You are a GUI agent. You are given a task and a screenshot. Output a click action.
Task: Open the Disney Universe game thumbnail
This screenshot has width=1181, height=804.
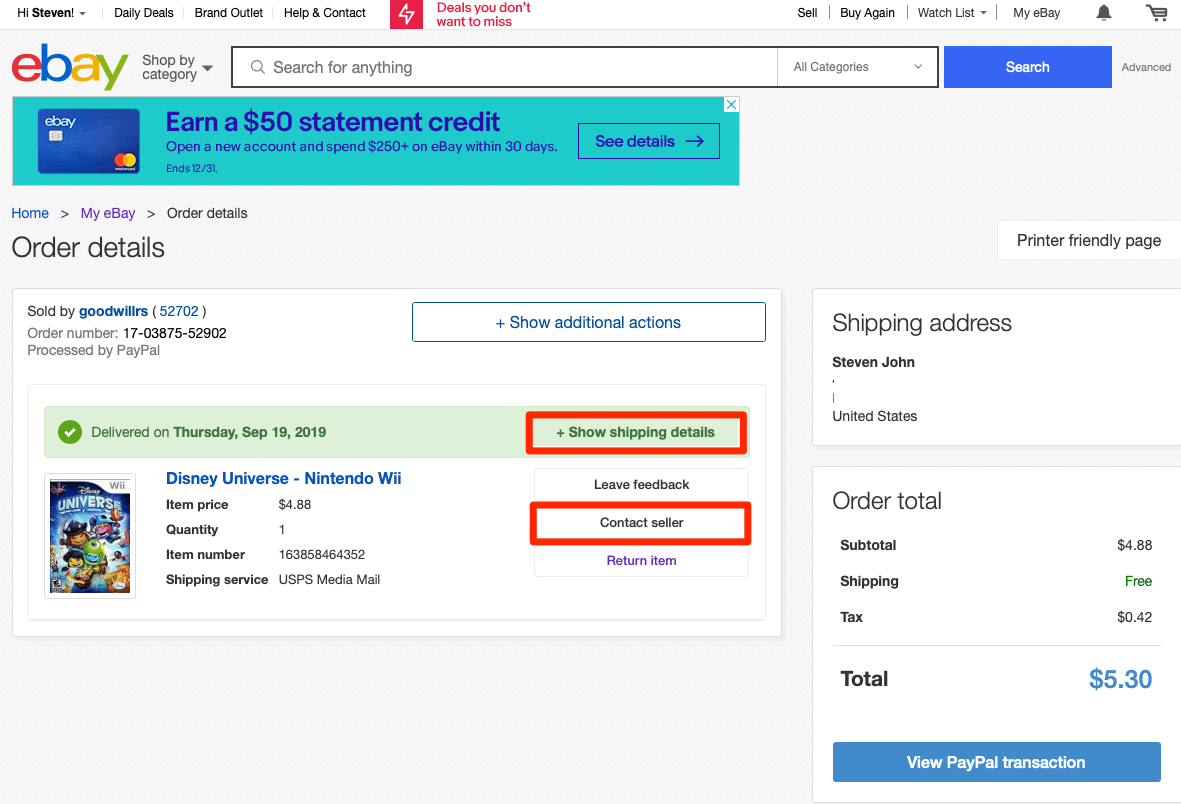(90, 536)
